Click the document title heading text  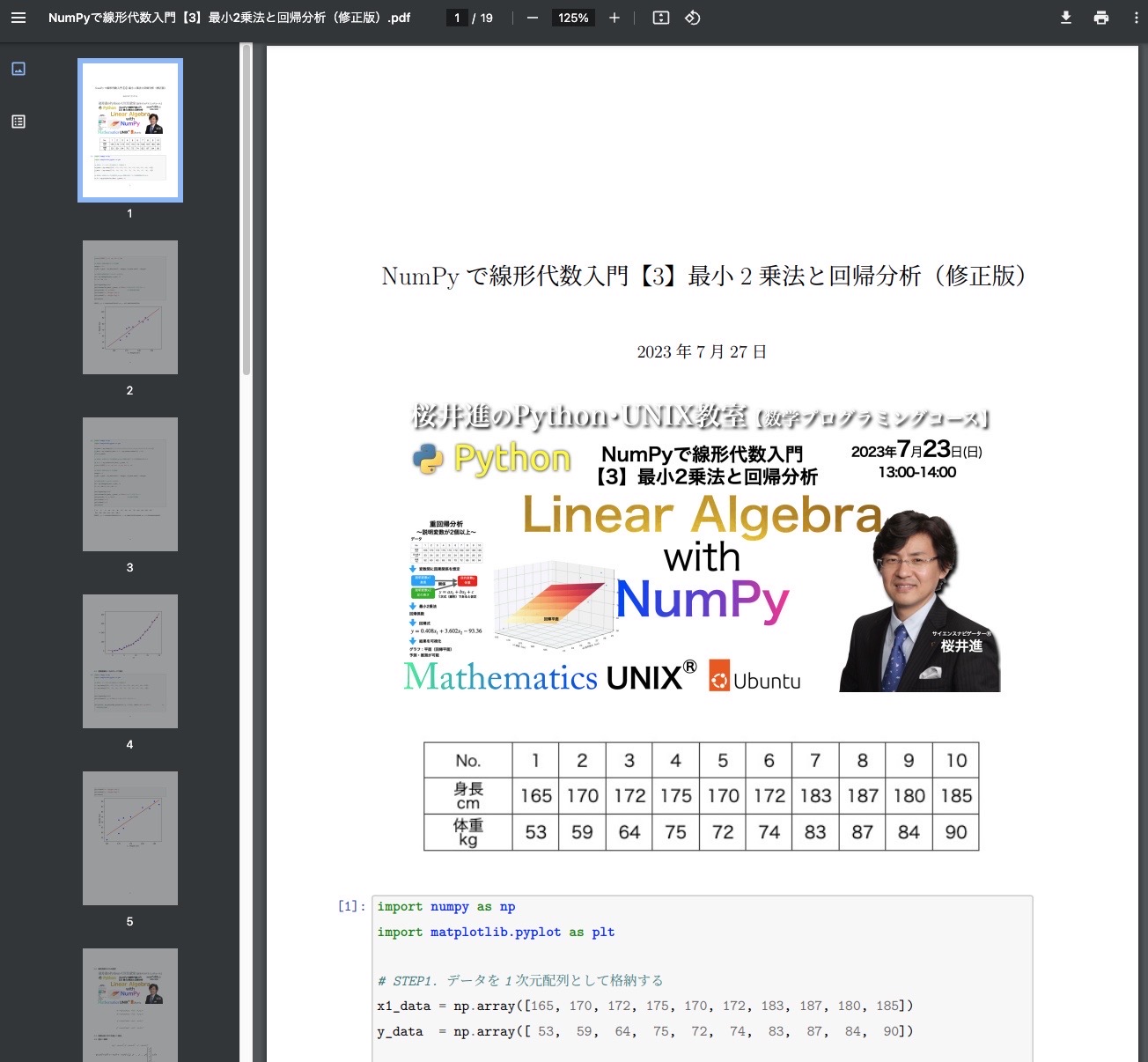tap(704, 276)
